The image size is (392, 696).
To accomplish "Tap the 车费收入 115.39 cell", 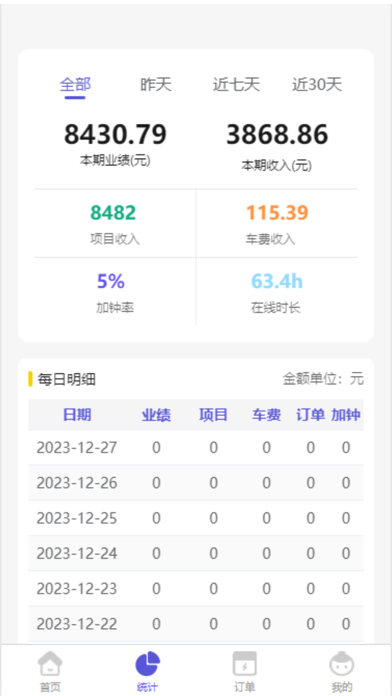I will (x=277, y=223).
